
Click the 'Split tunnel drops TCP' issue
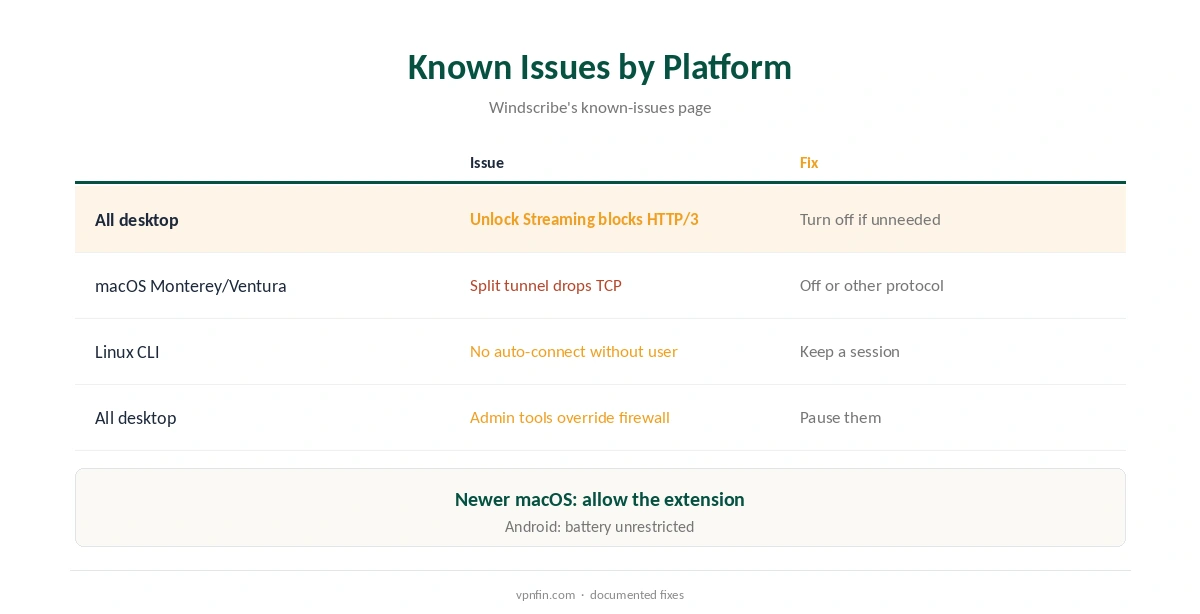coord(546,285)
